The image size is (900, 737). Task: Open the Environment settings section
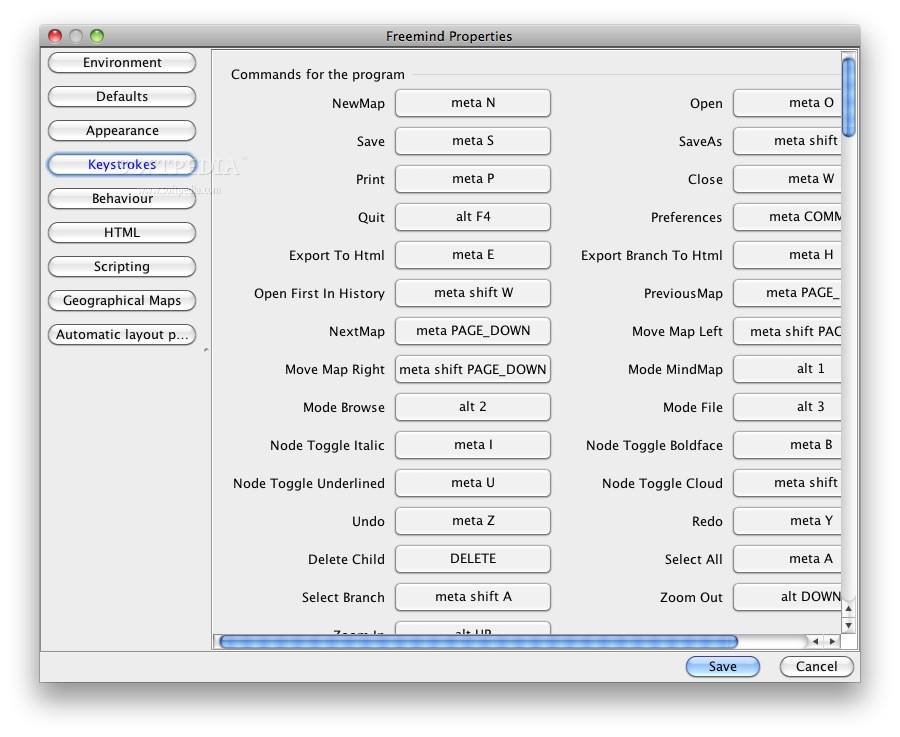point(122,63)
